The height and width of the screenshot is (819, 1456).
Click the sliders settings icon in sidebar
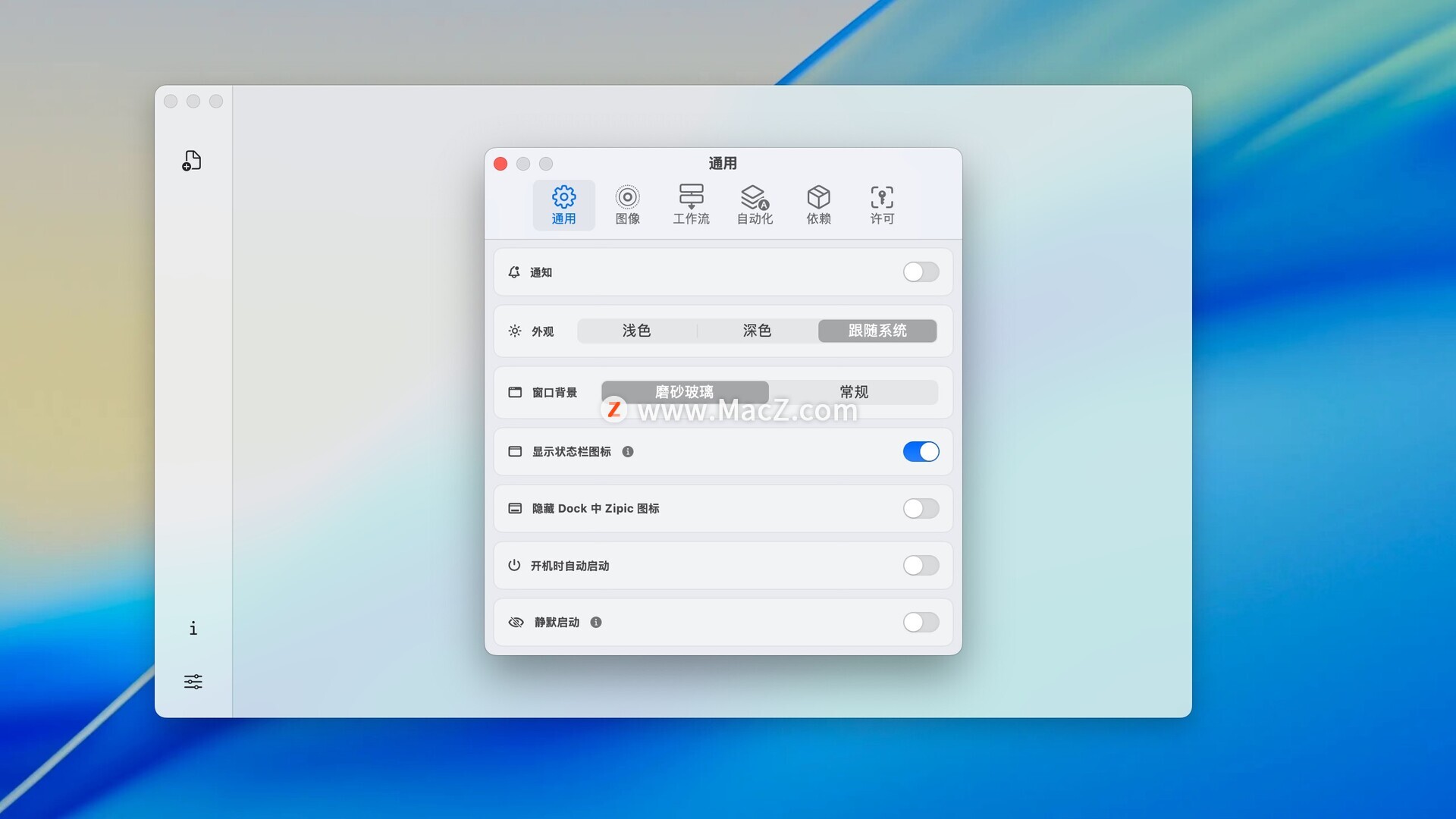click(193, 681)
